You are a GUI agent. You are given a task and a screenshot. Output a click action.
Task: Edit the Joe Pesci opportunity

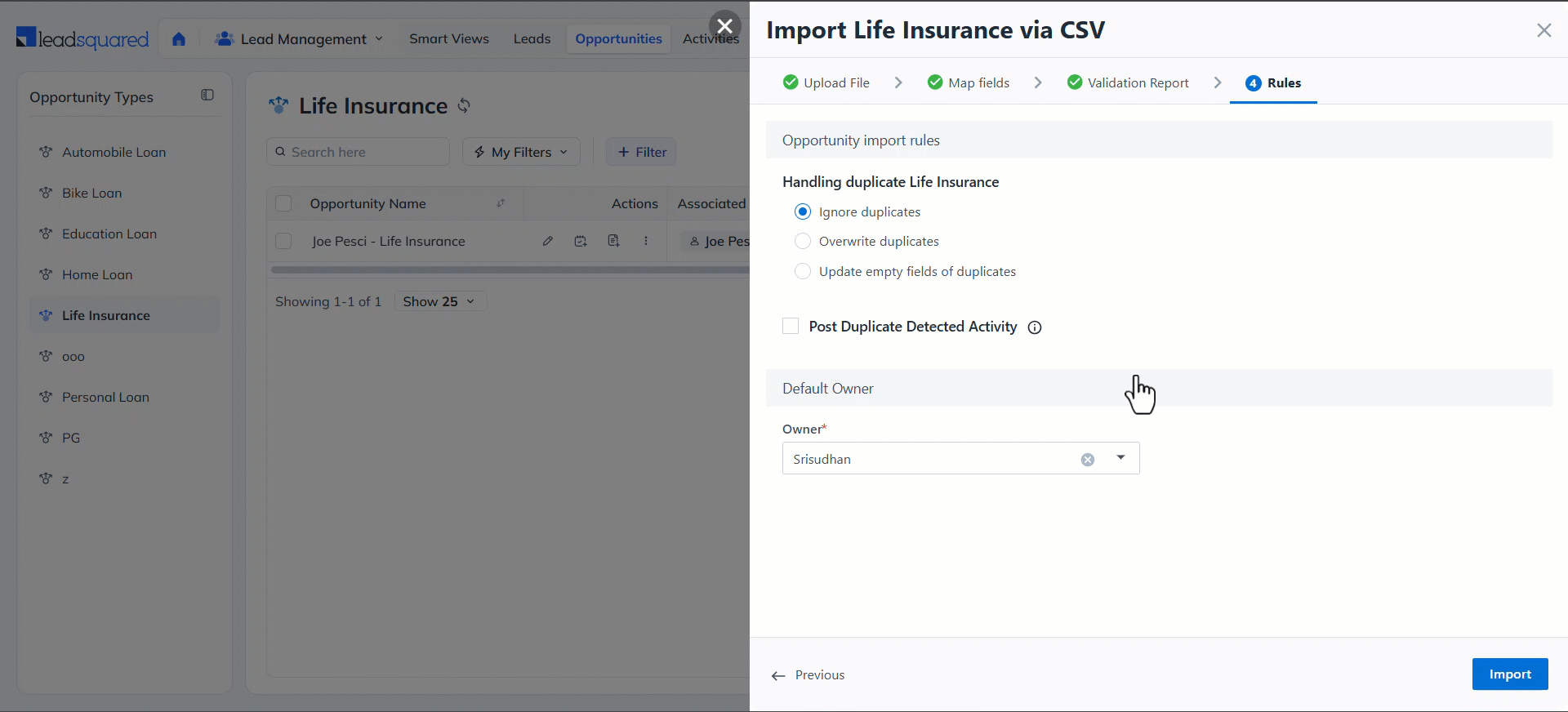pos(548,241)
